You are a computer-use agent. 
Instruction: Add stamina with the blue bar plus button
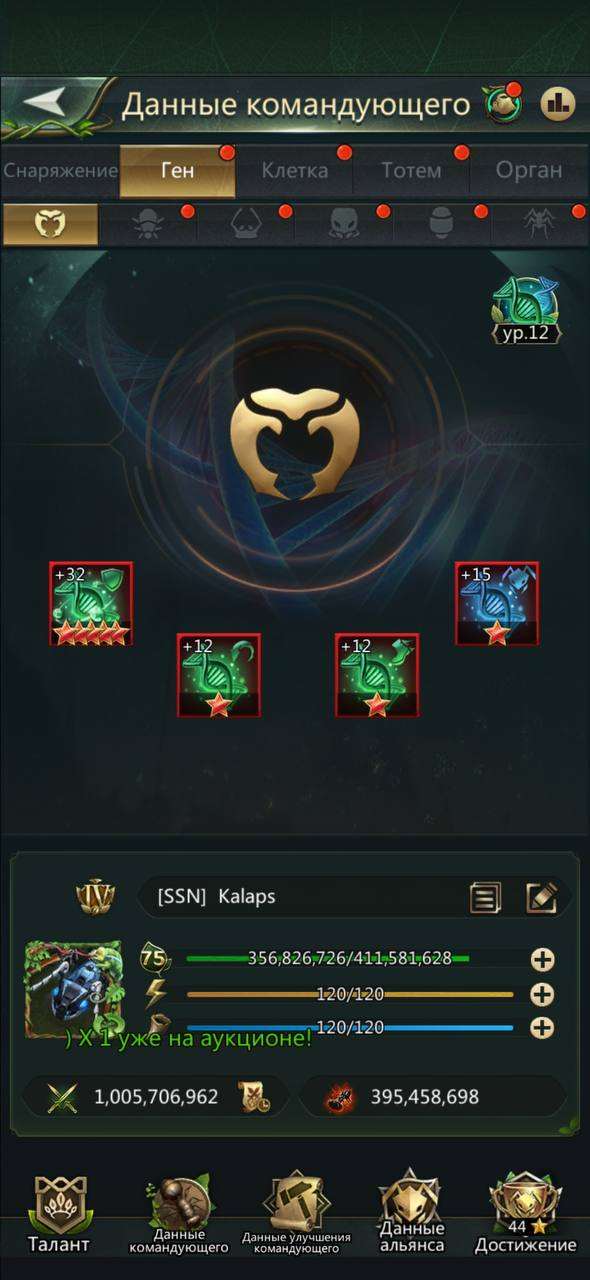pos(542,1028)
